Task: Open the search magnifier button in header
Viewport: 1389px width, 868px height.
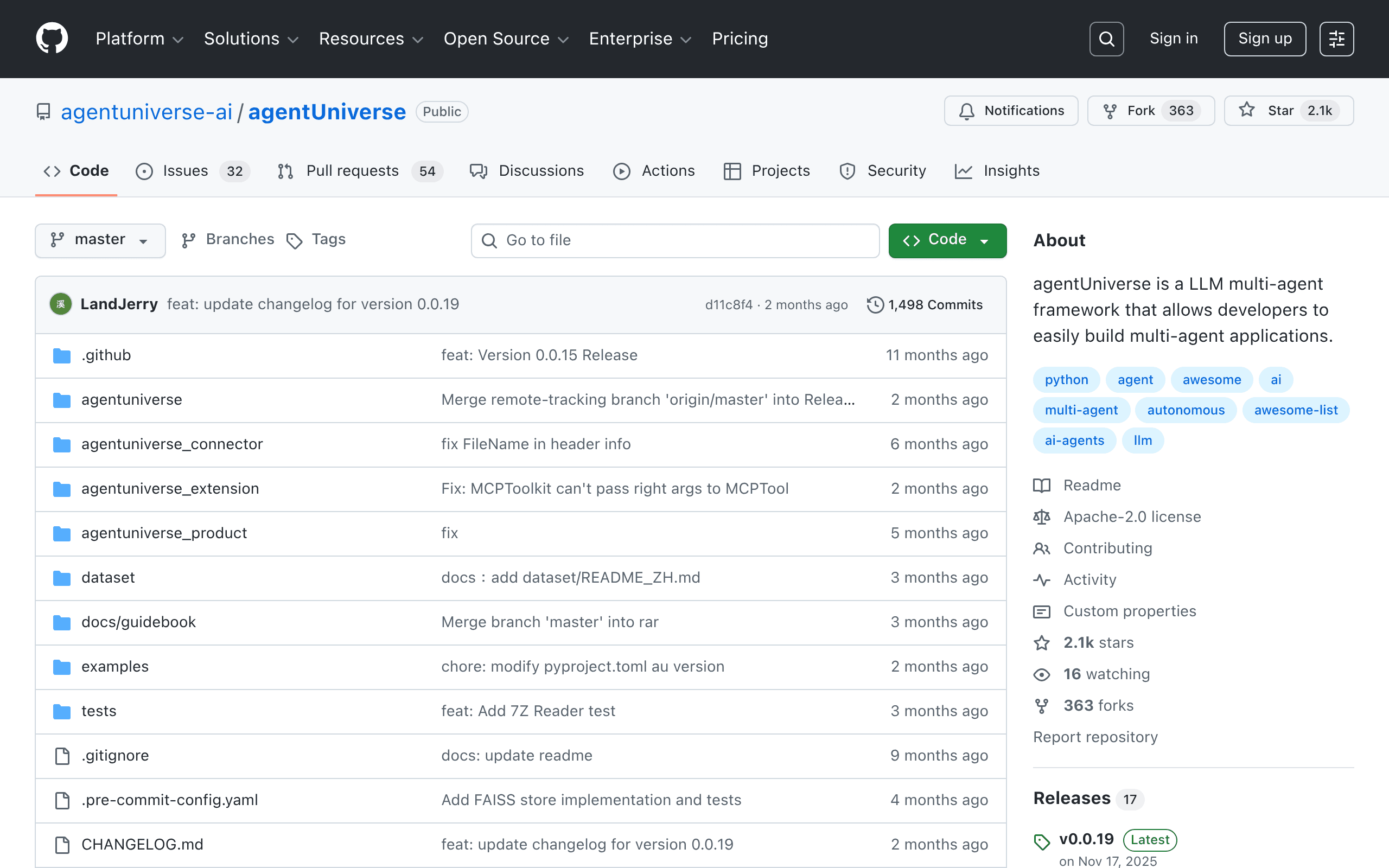Action: (1106, 39)
